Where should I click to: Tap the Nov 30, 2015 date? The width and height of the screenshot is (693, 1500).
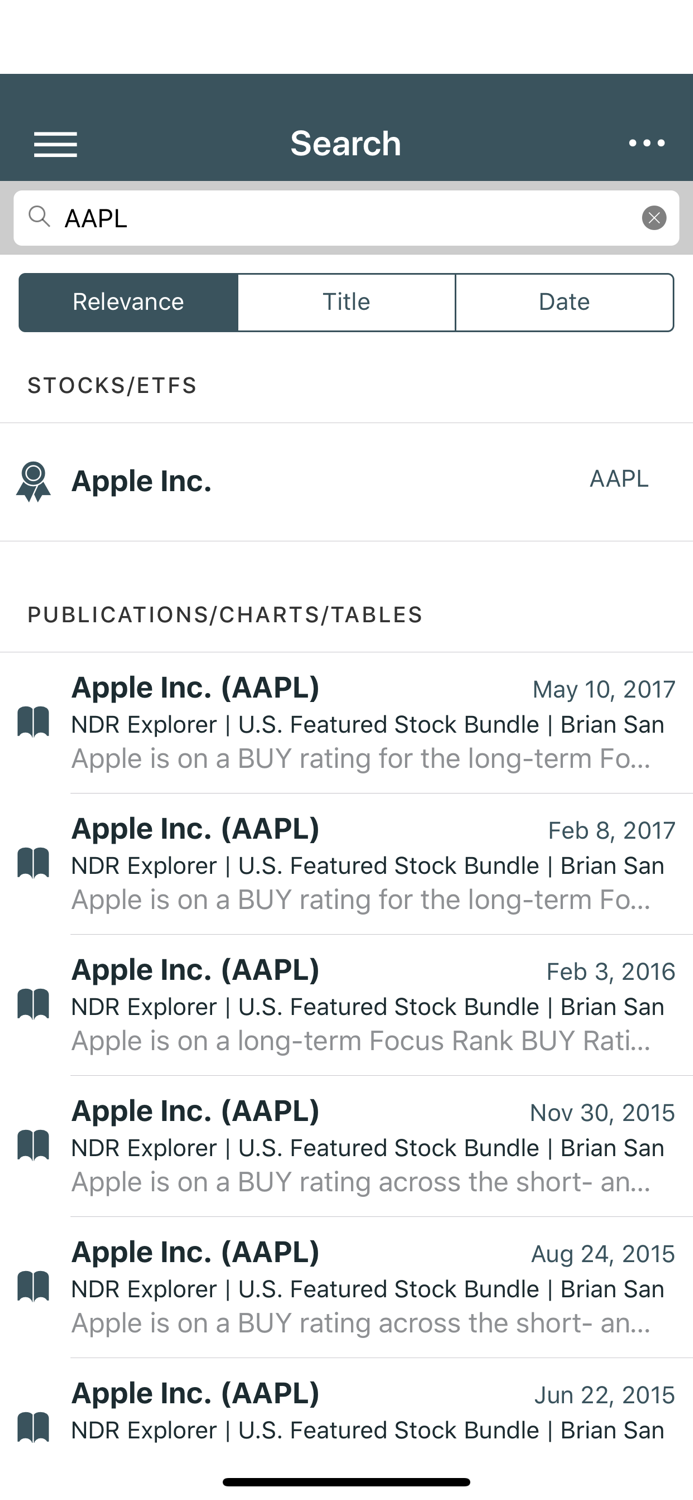602,1113
